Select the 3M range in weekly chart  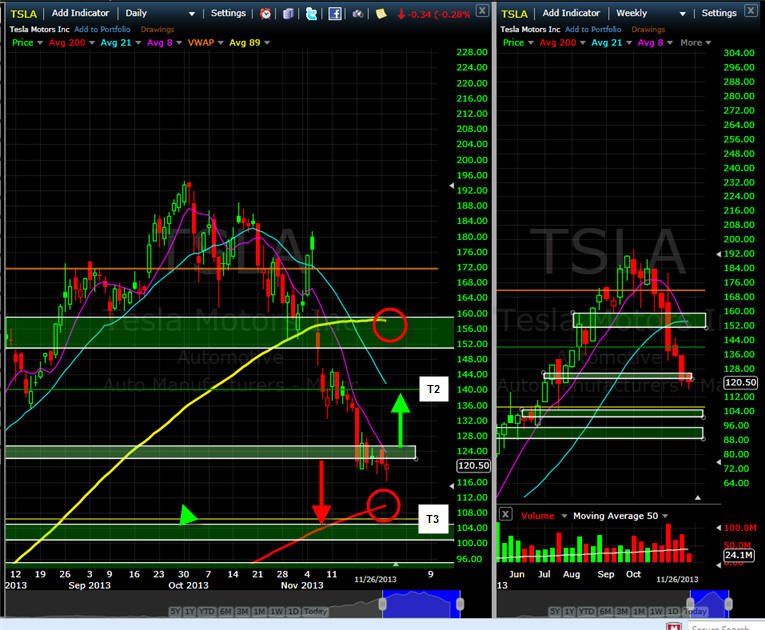622,611
